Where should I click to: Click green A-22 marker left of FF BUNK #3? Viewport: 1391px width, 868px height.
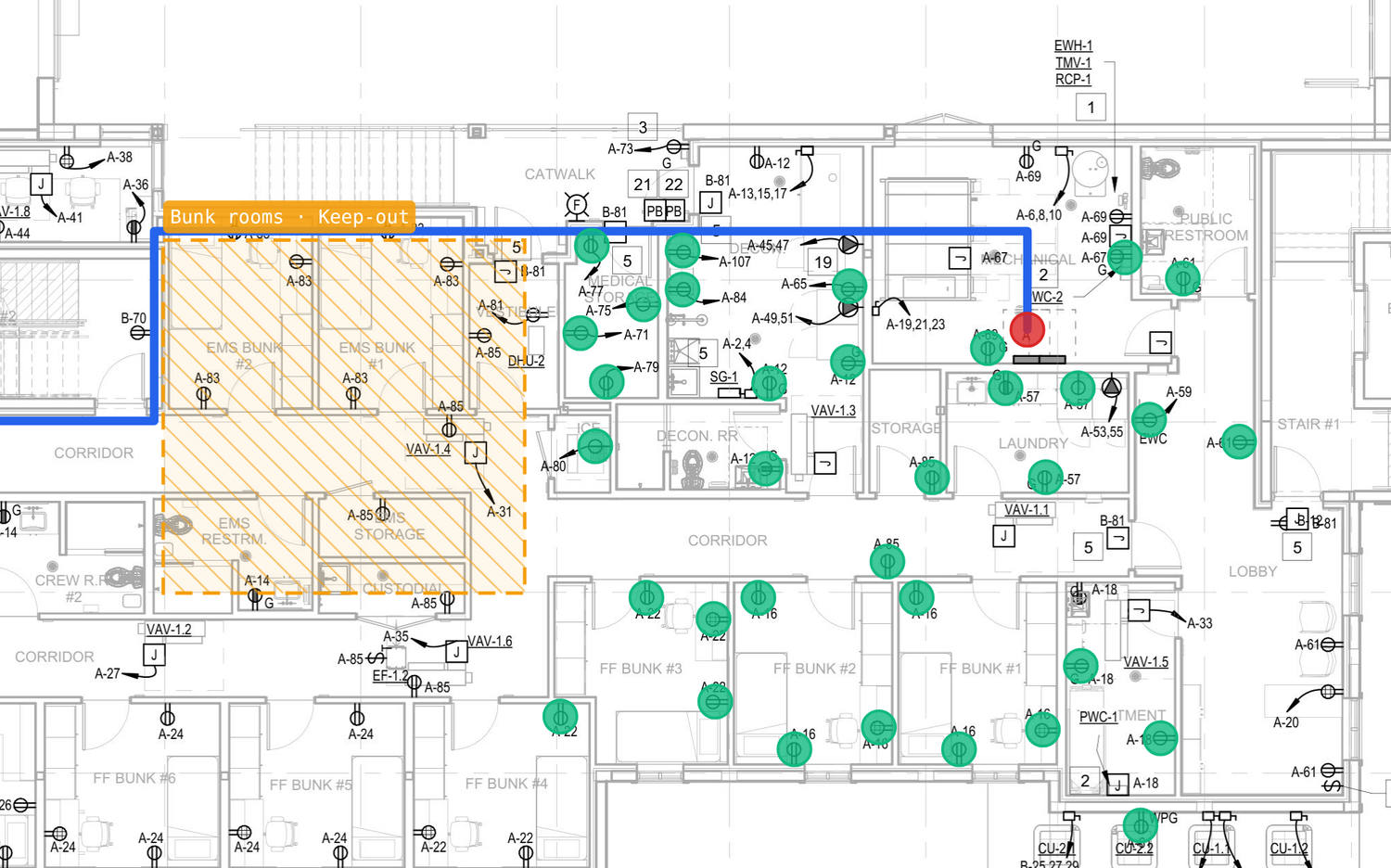pyautogui.click(x=560, y=716)
